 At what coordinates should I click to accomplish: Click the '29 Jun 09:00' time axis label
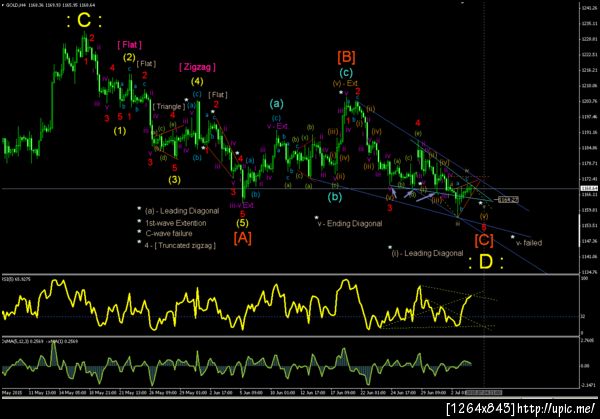[434, 393]
